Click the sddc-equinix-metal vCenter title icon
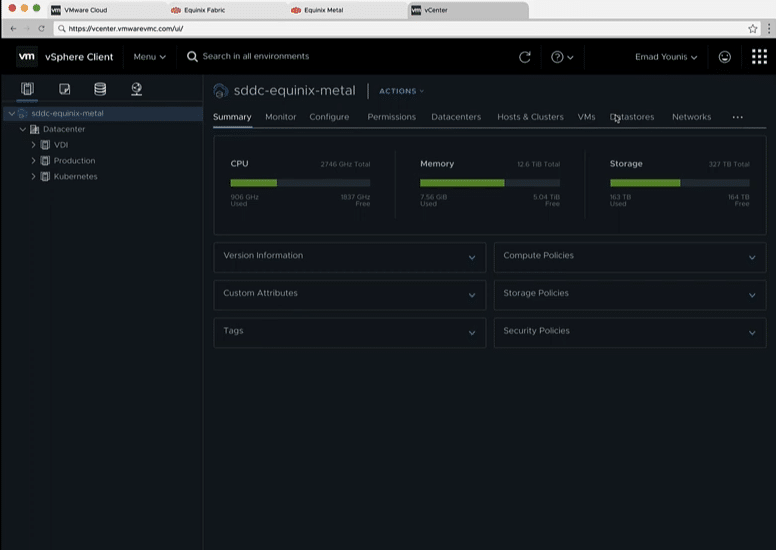 click(x=221, y=91)
